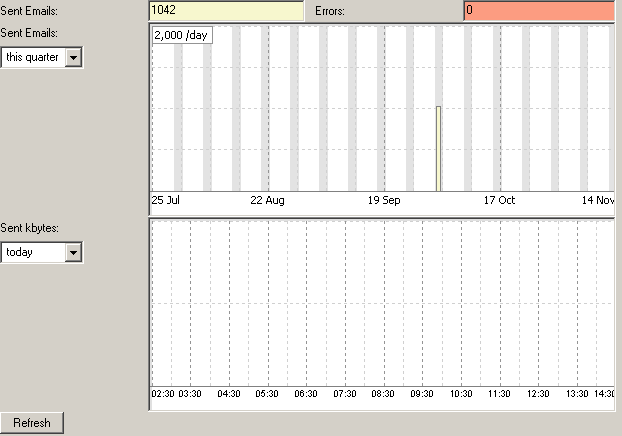622x436 pixels.
Task: Click the 17 Oct date marker
Action: [499, 200]
